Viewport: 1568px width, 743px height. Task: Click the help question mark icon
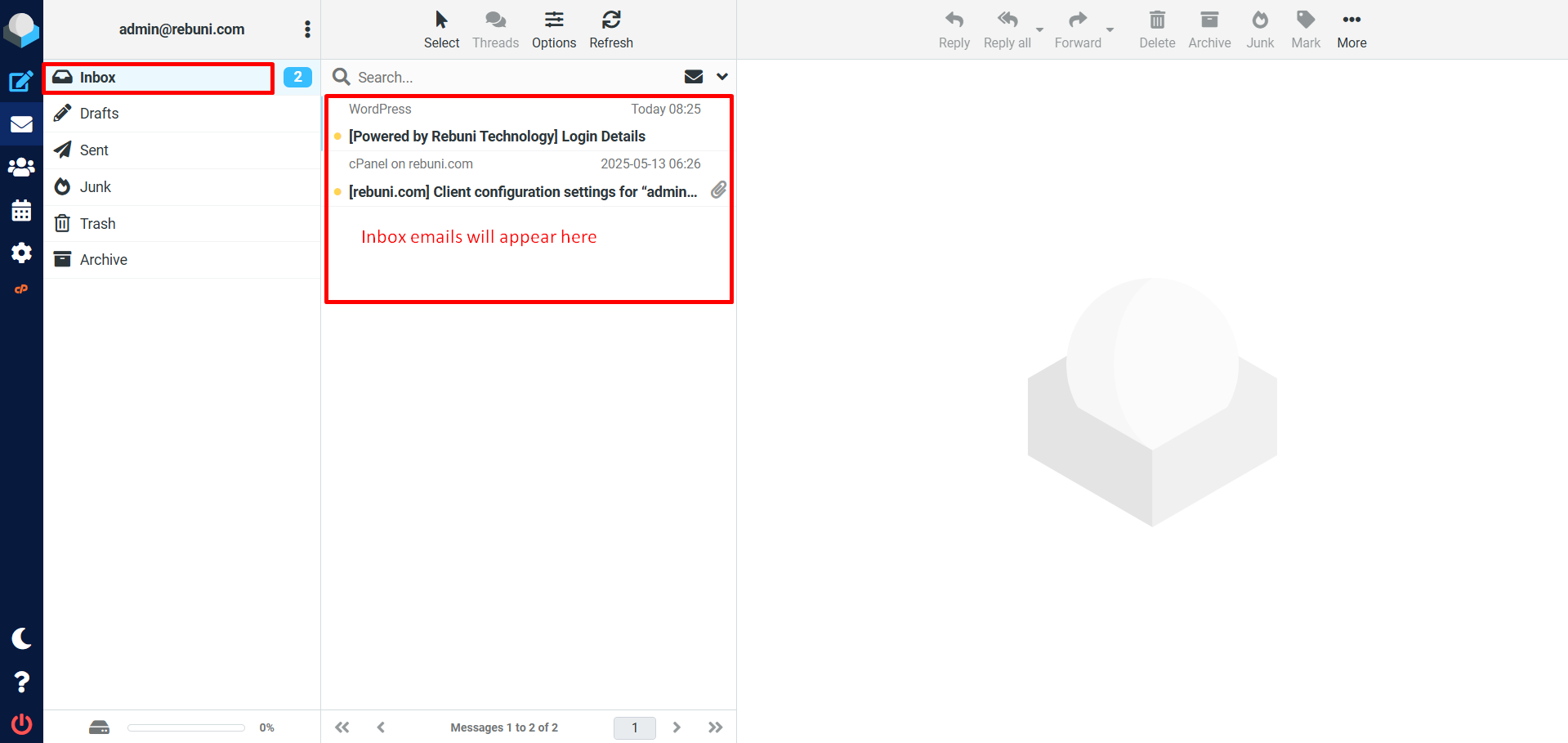21,682
